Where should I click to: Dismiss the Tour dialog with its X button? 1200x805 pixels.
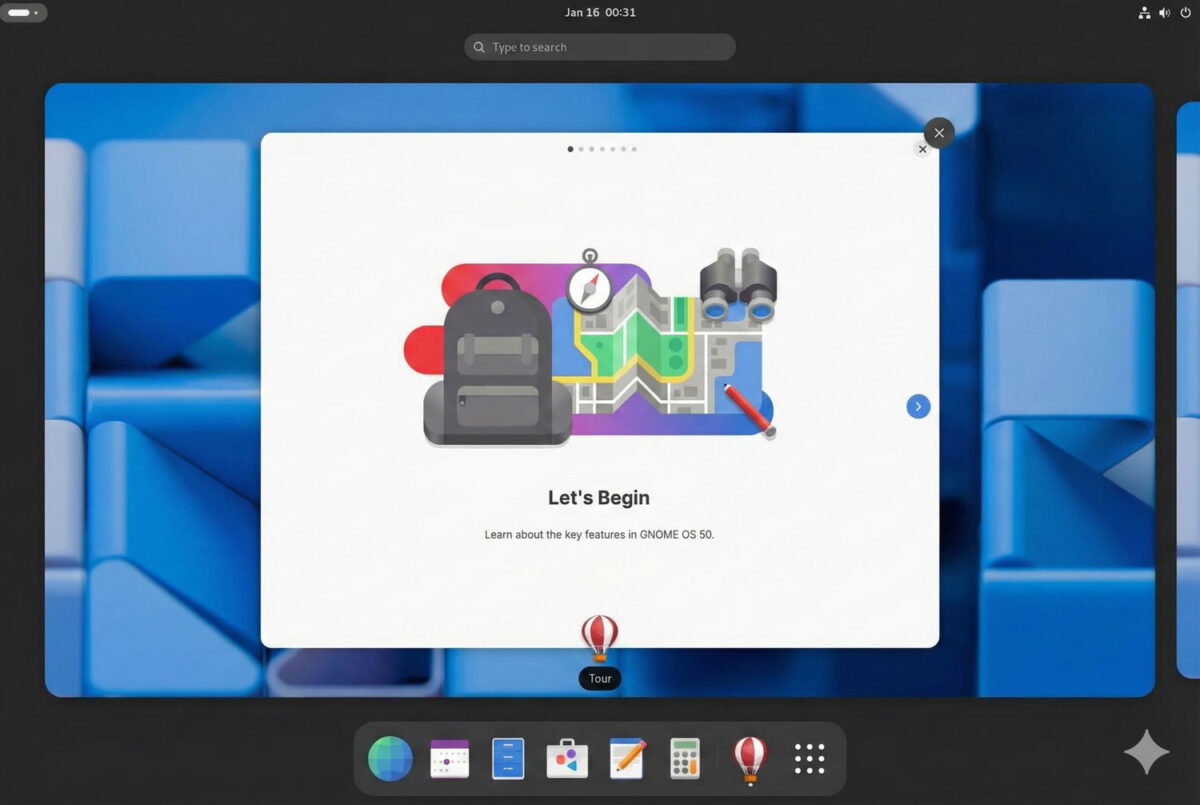click(x=921, y=148)
